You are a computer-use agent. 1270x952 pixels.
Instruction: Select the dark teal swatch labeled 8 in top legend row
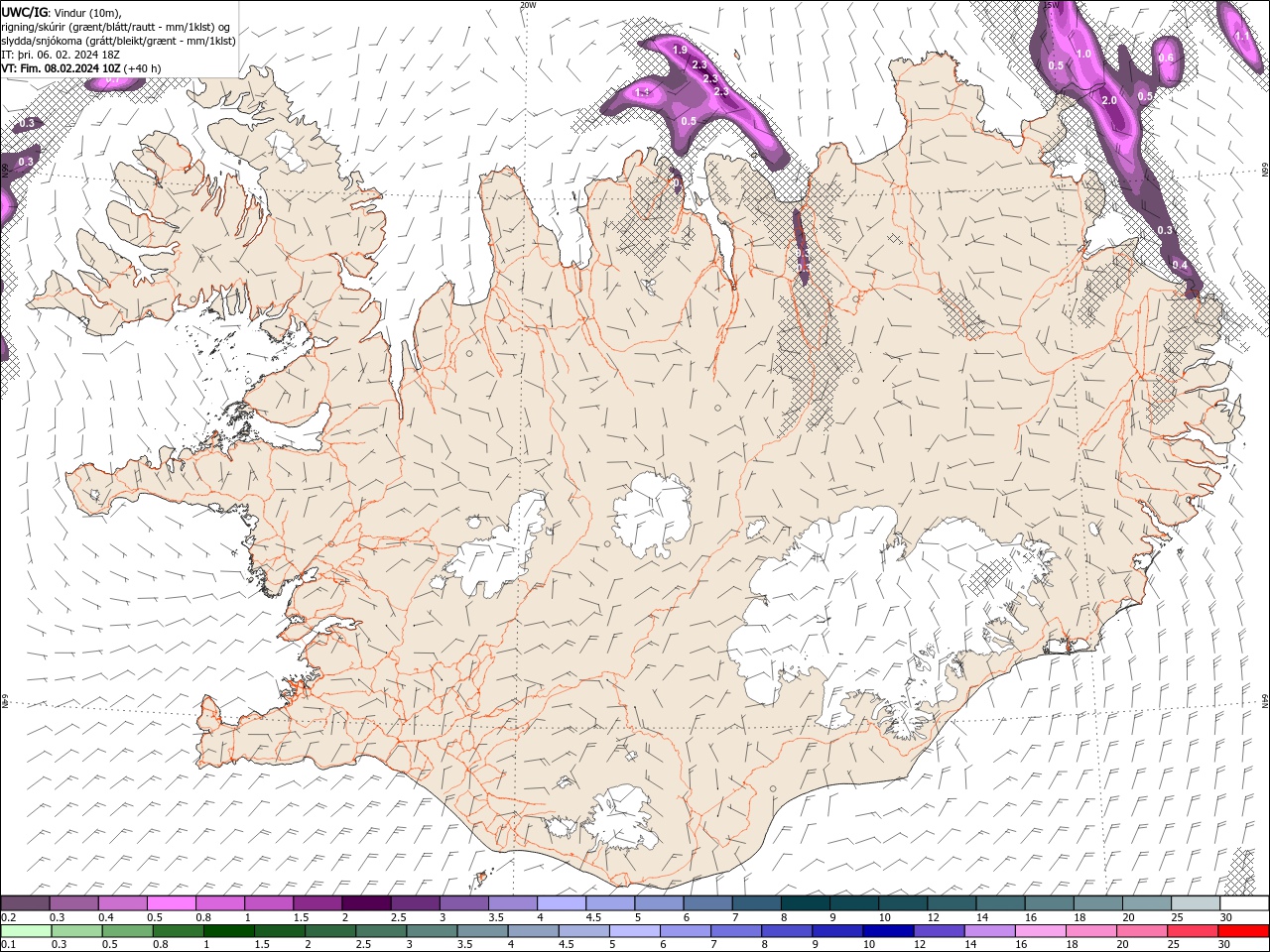pos(805,903)
